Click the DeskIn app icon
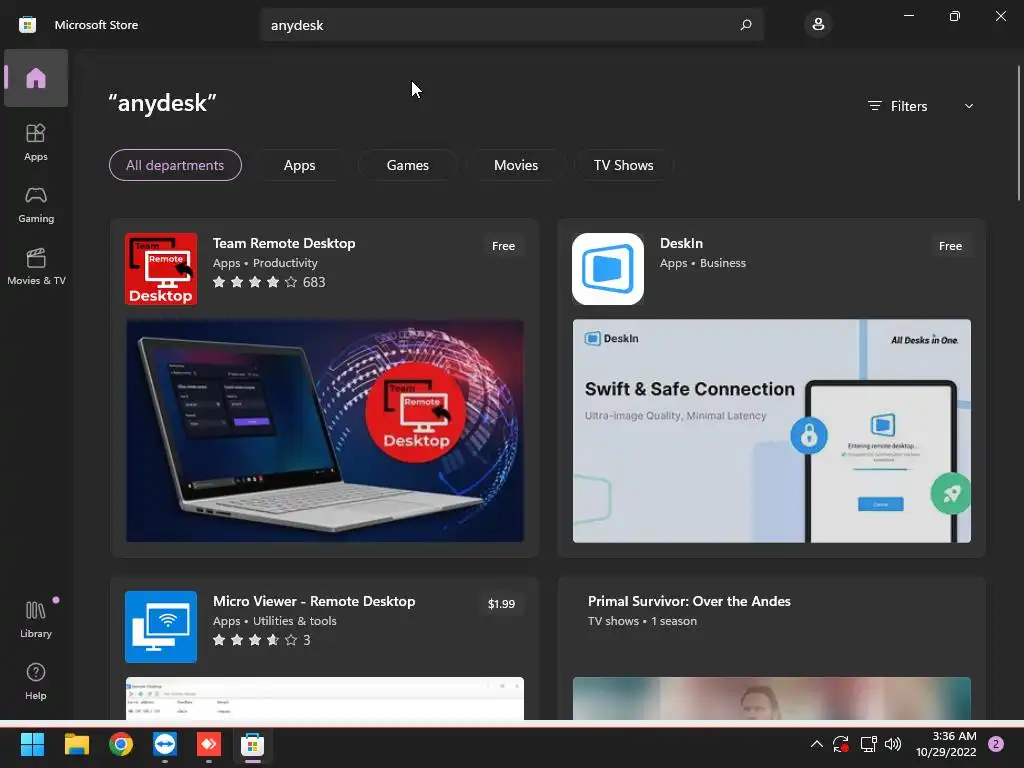 tap(608, 269)
